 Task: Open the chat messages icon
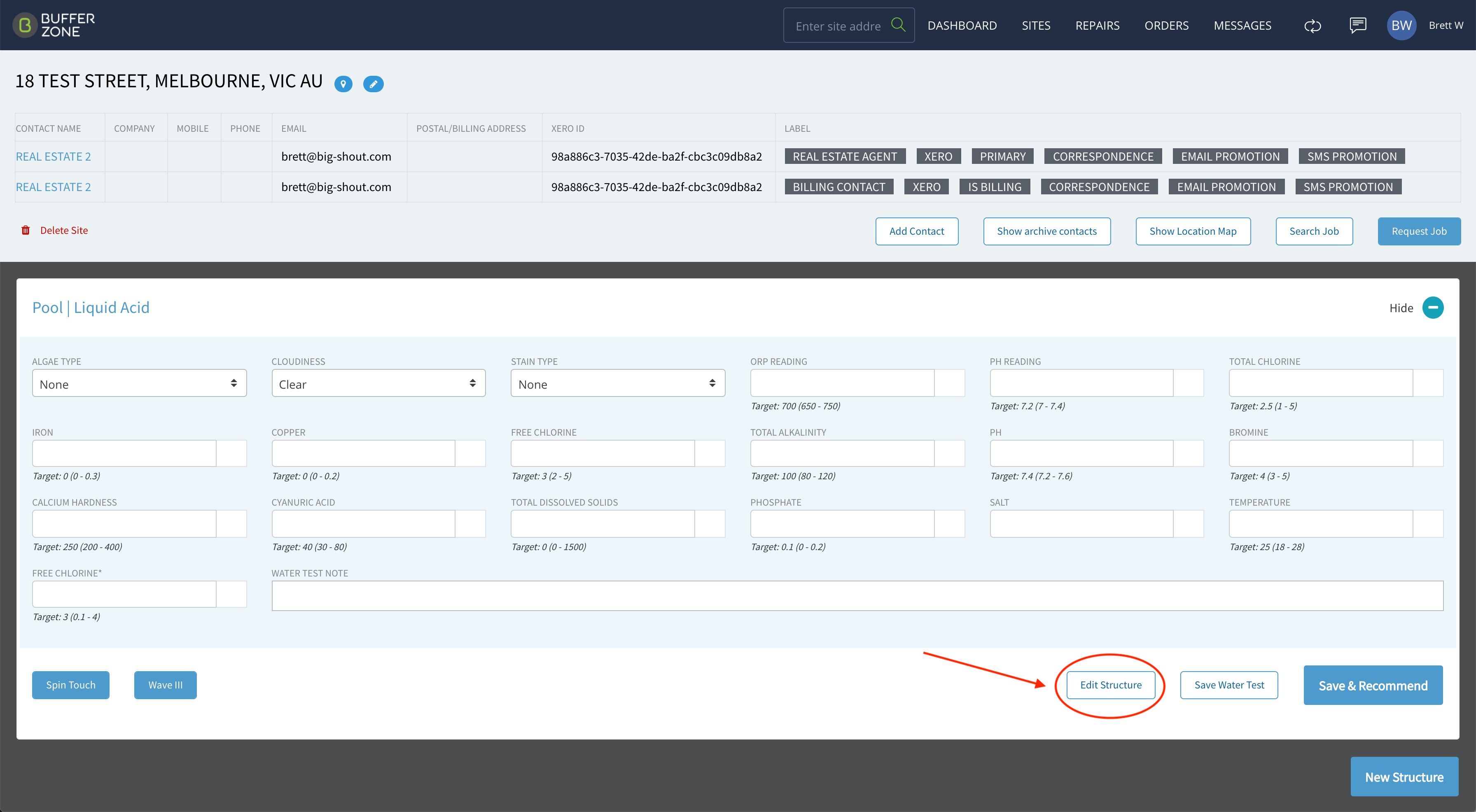(1357, 25)
